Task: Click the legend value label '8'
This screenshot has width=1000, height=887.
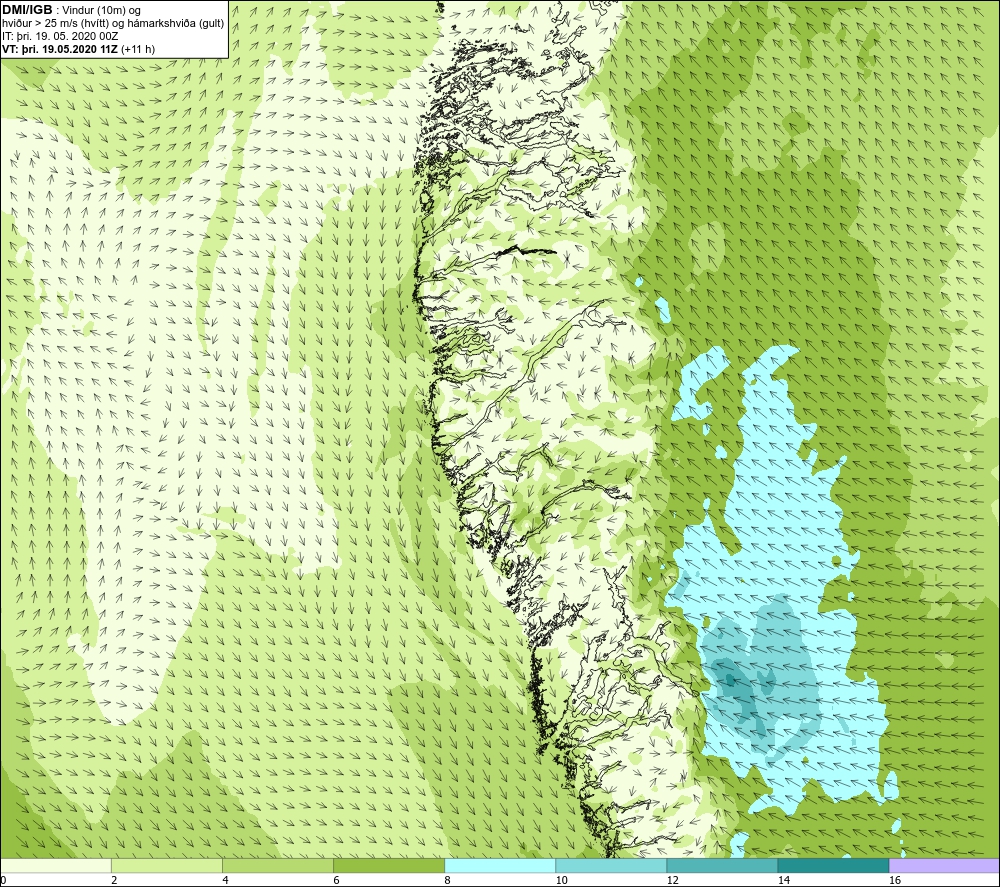Action: (x=447, y=881)
